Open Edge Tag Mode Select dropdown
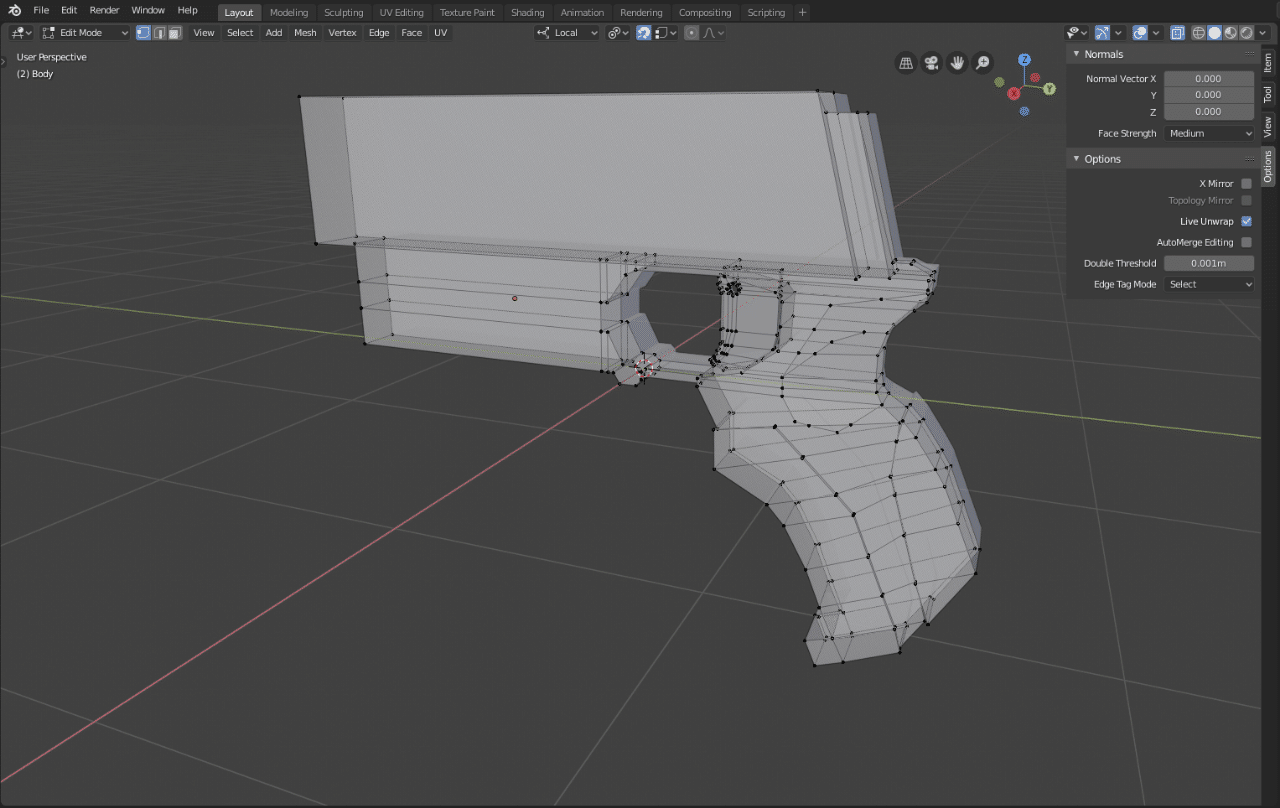Image resolution: width=1280 pixels, height=808 pixels. [x=1209, y=284]
